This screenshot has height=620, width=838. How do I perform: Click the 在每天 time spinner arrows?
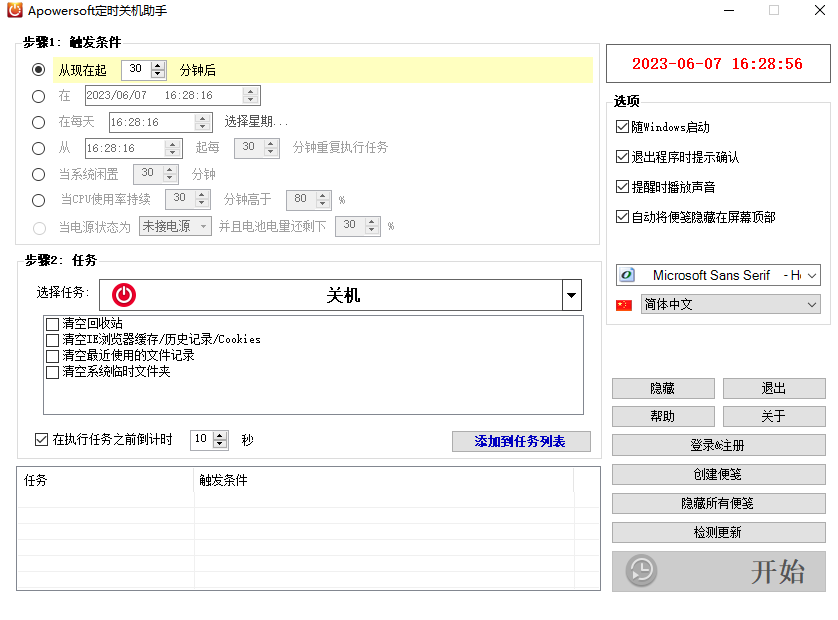tap(202, 122)
